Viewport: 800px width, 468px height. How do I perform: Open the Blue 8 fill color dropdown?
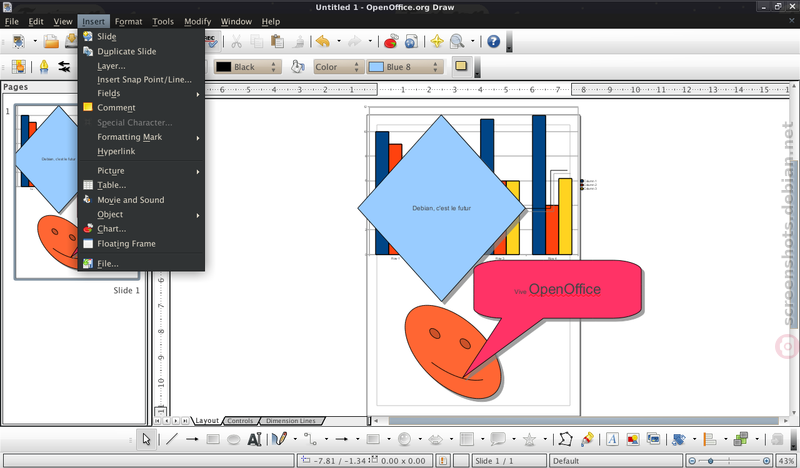coord(405,67)
